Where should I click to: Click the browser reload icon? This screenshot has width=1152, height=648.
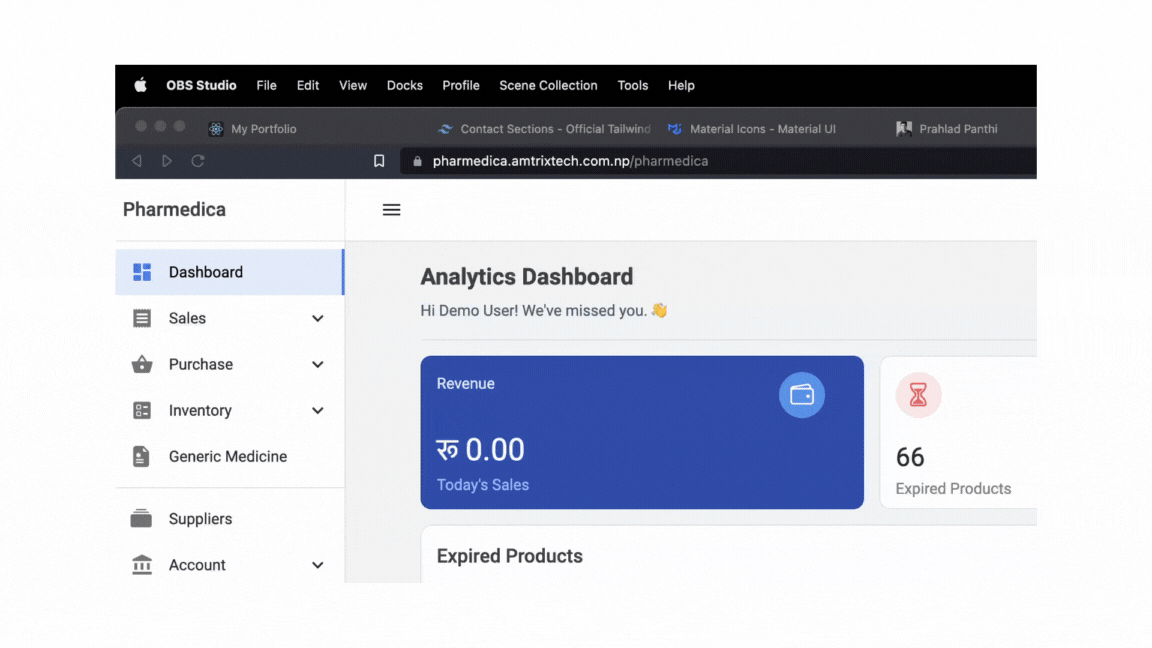[x=198, y=161]
